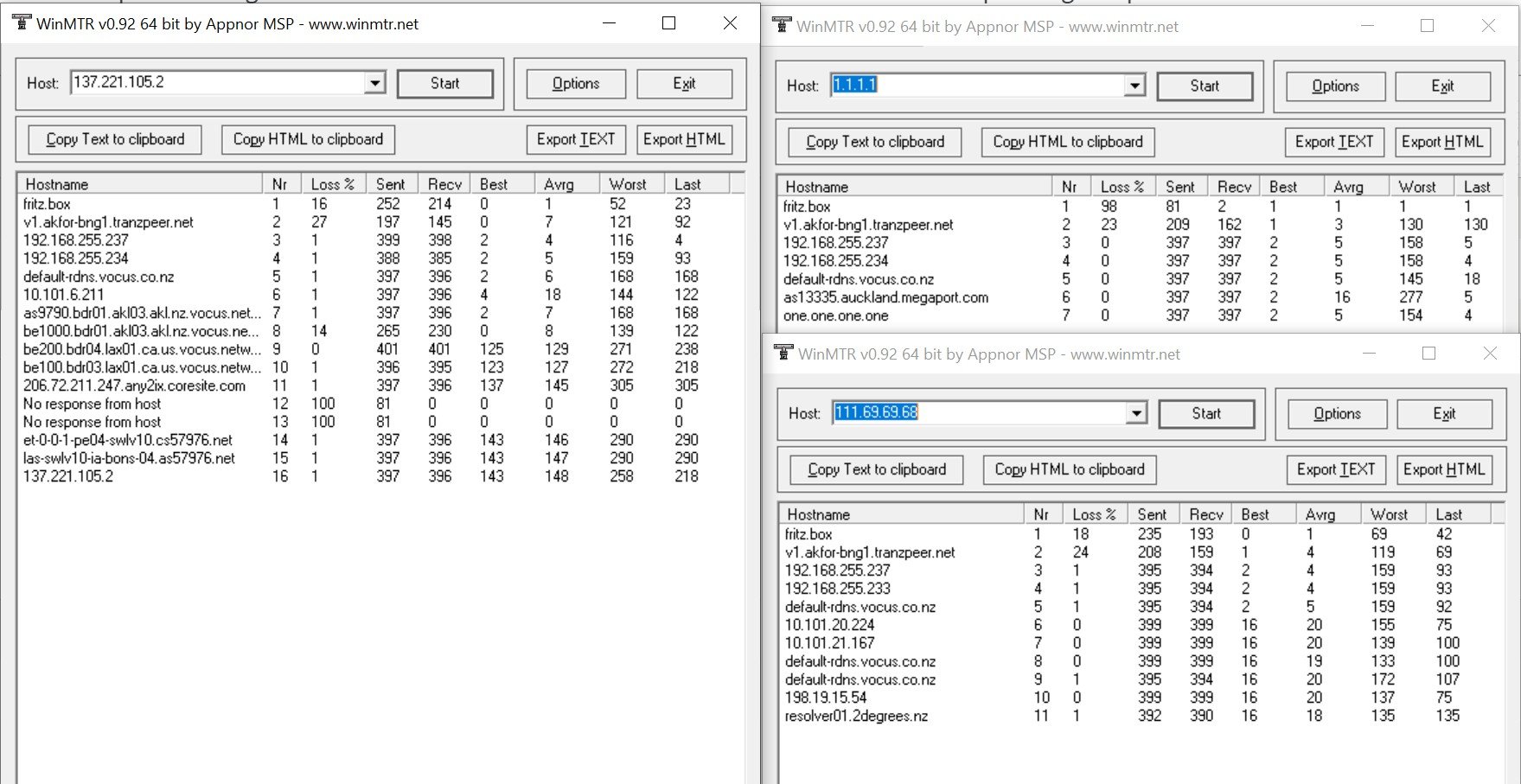Click Export HTML in 1.1.1.1 window
Viewport: 1521px width, 784px height.
click(1442, 143)
